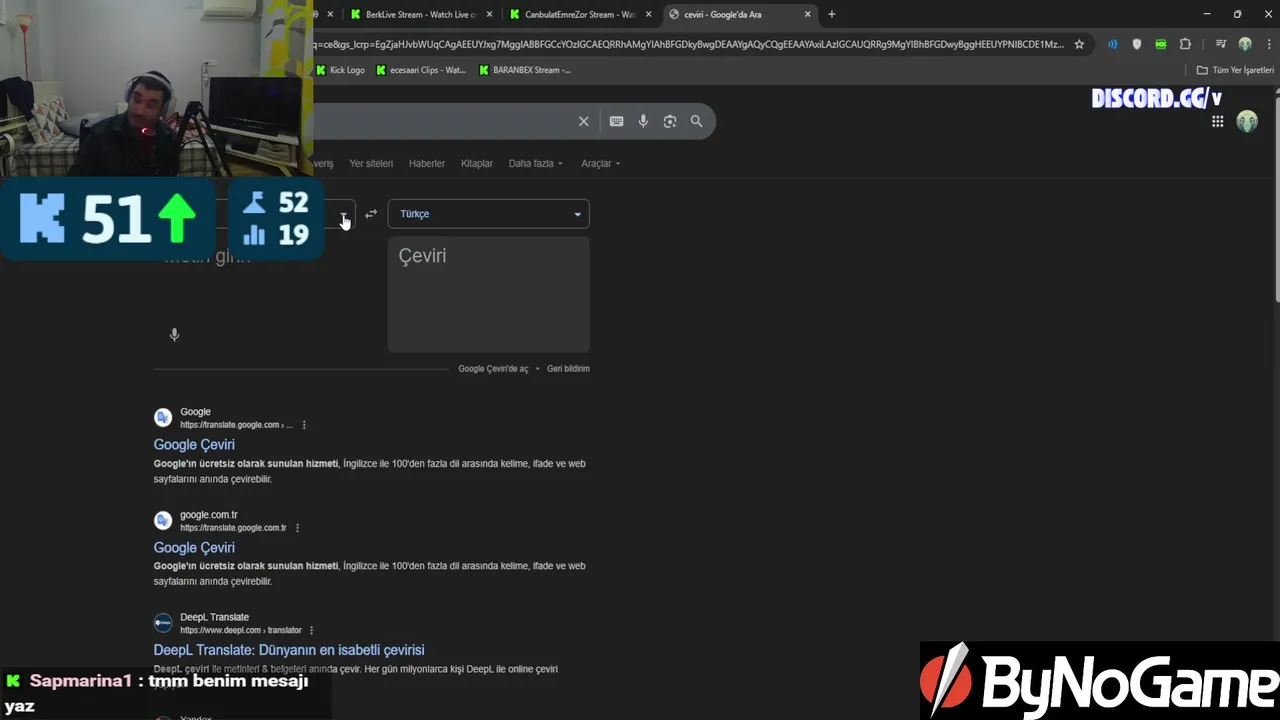
Task: Click the https://www.deepl.com › translator URL text
Action: pos(241,630)
